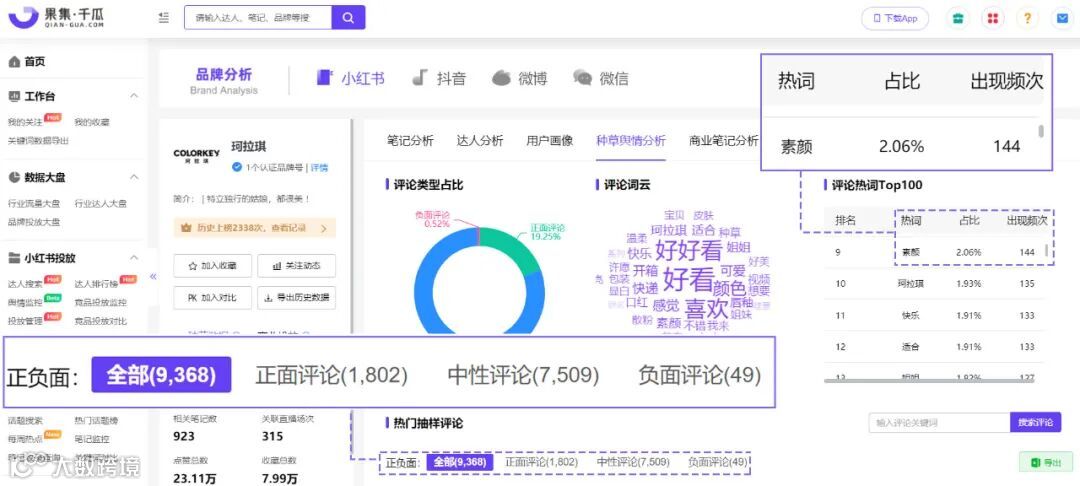Open 热门话题榜 in sidebar
The image size is (1080, 486).
[x=96, y=421]
